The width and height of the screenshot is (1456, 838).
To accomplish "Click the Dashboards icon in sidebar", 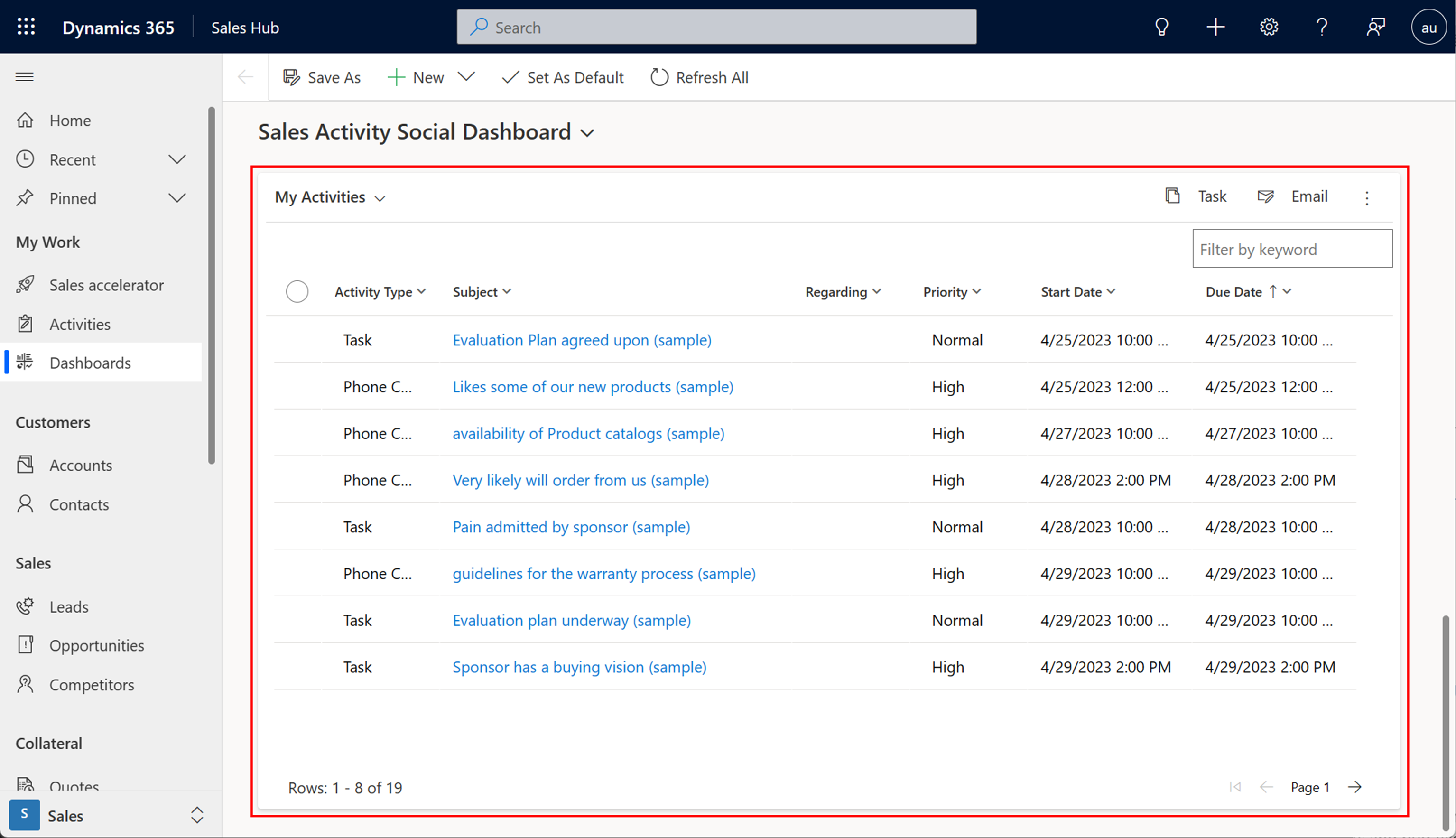I will click(27, 362).
